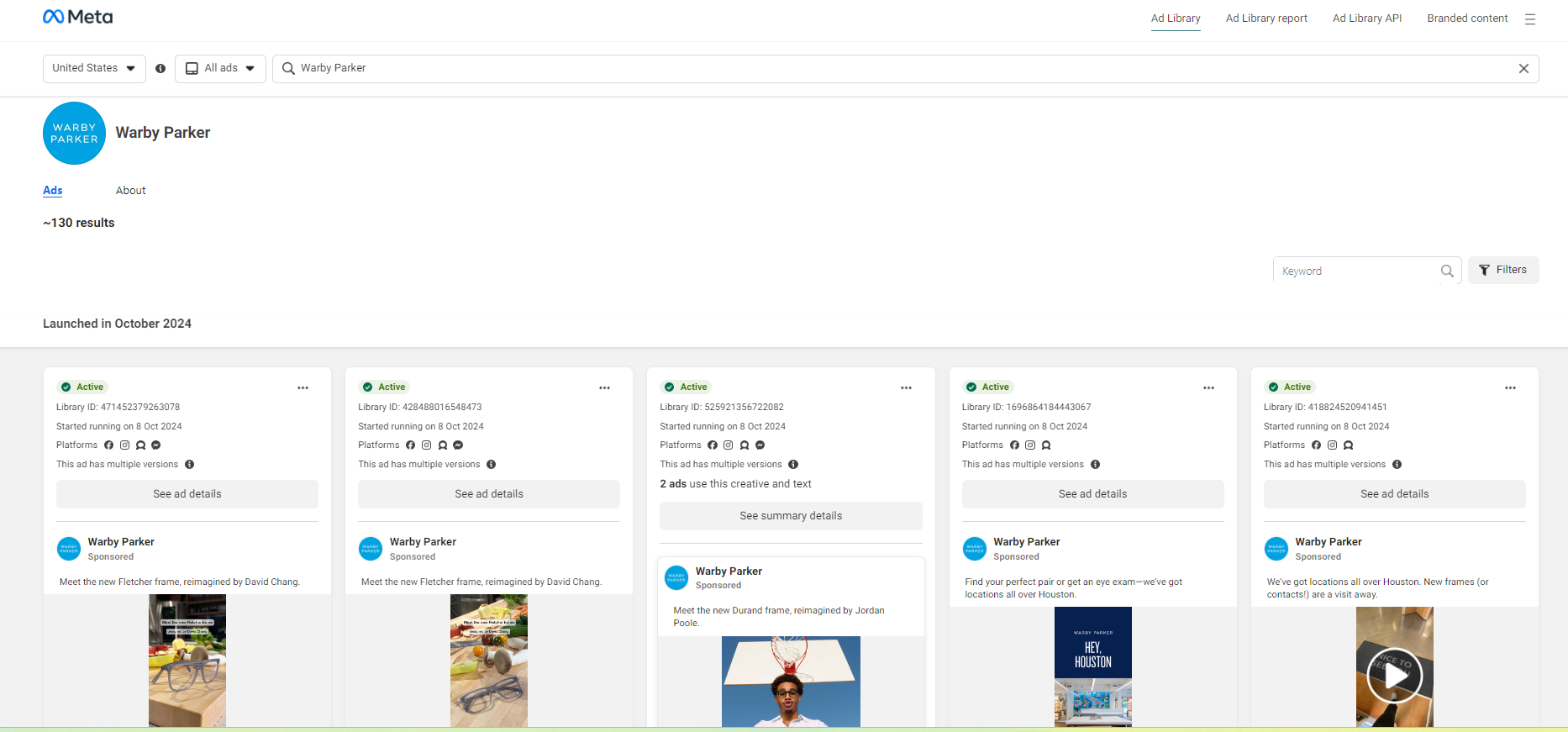This screenshot has width=1568, height=732.
Task: Open the Filters panel
Action: [x=1503, y=270]
